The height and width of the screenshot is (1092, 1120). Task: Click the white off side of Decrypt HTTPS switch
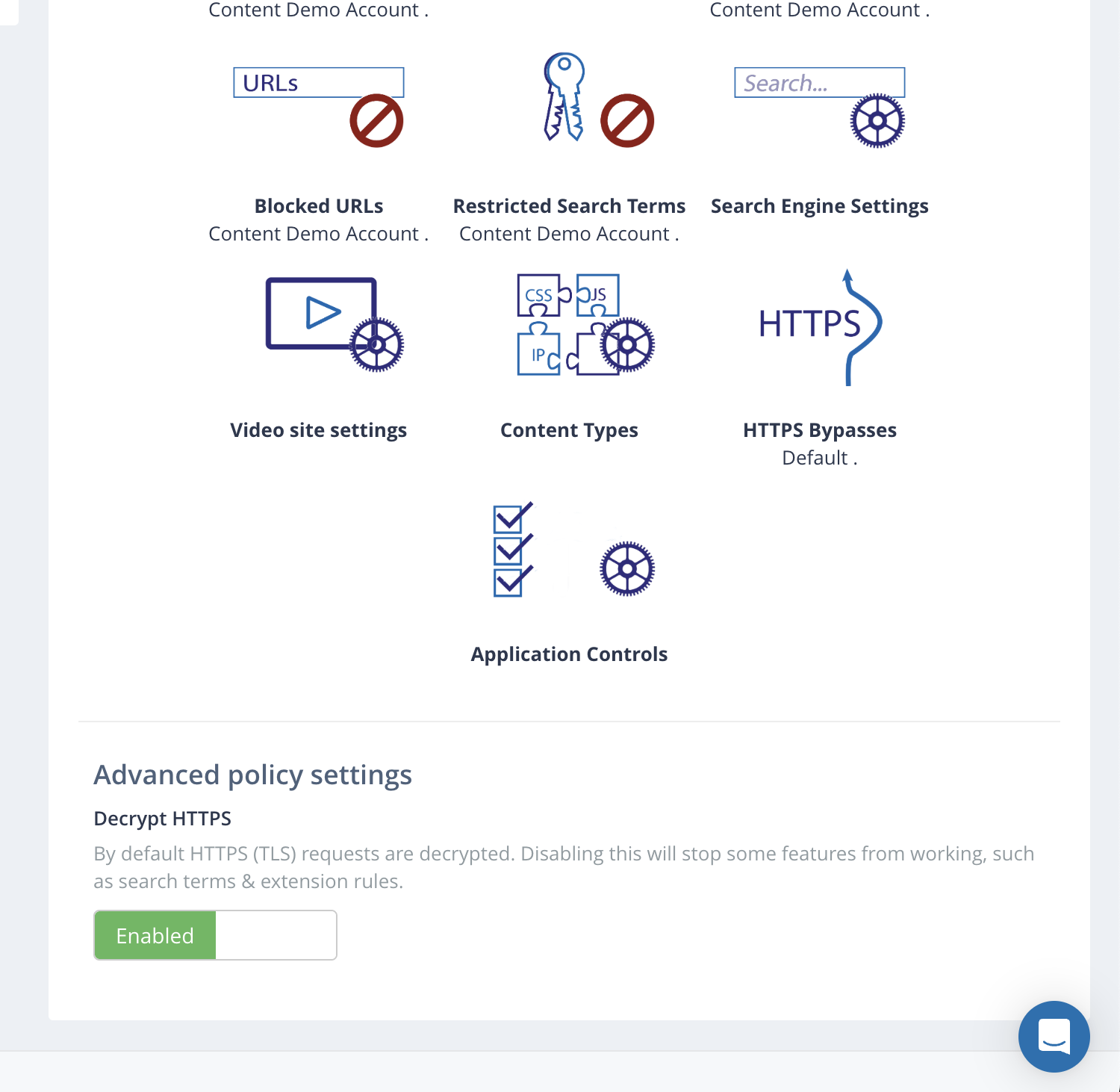[276, 935]
